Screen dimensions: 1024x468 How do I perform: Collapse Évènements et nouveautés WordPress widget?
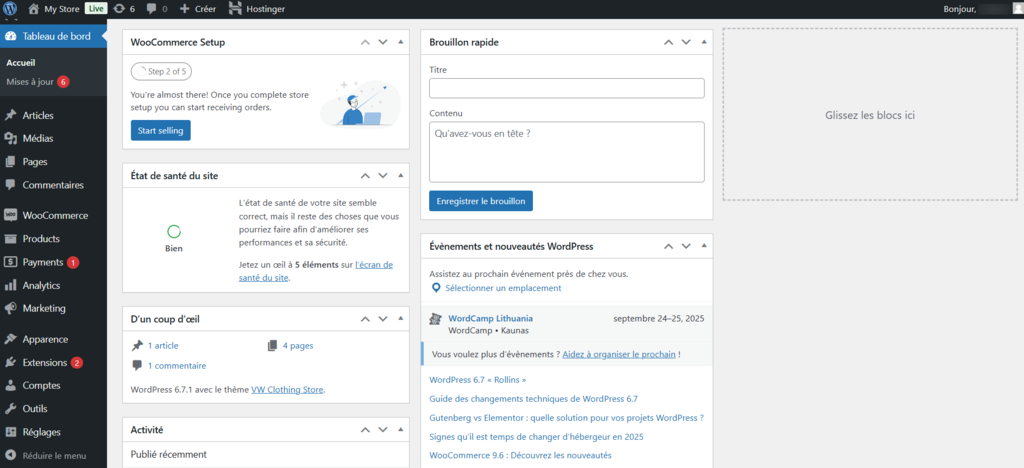click(x=703, y=247)
